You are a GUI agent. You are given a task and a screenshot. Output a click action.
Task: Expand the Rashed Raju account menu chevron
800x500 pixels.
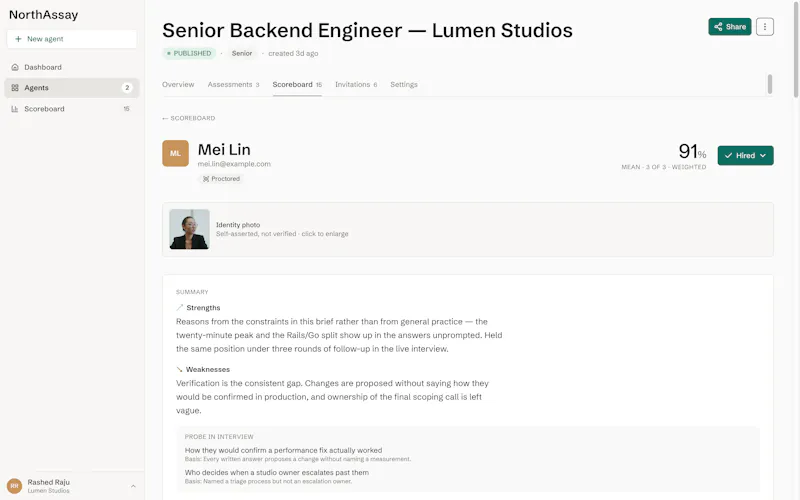(133, 486)
